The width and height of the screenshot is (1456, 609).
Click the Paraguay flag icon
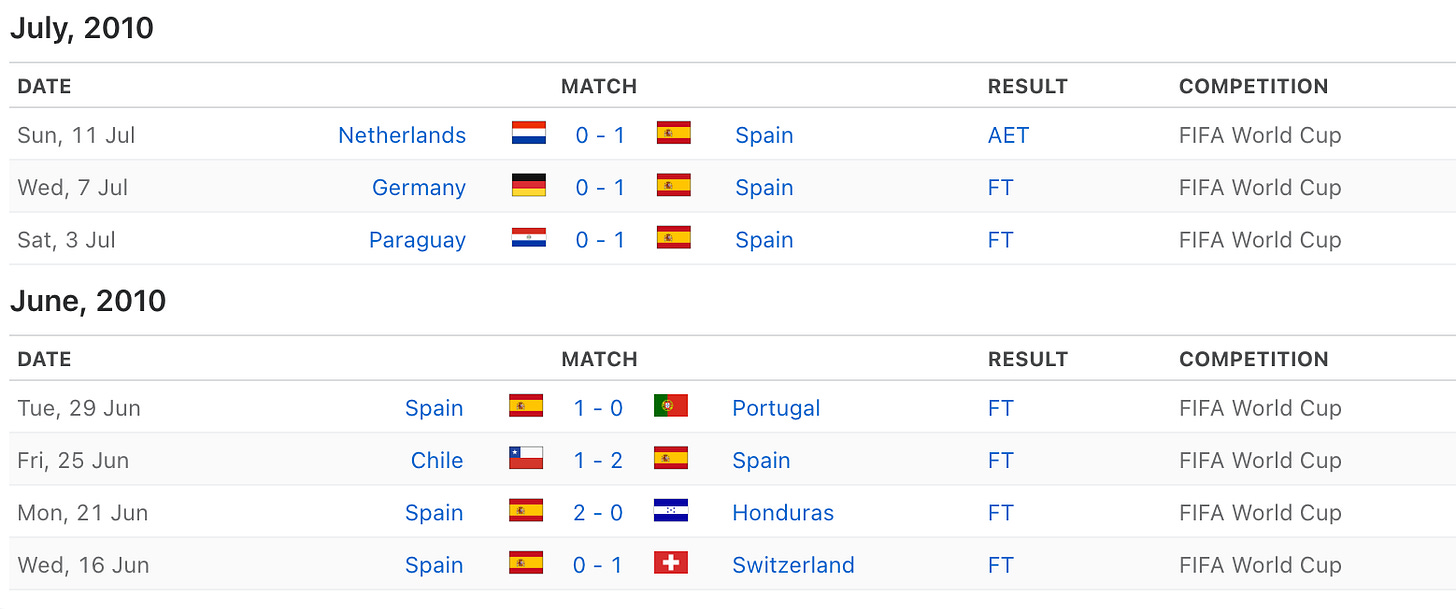tap(529, 239)
